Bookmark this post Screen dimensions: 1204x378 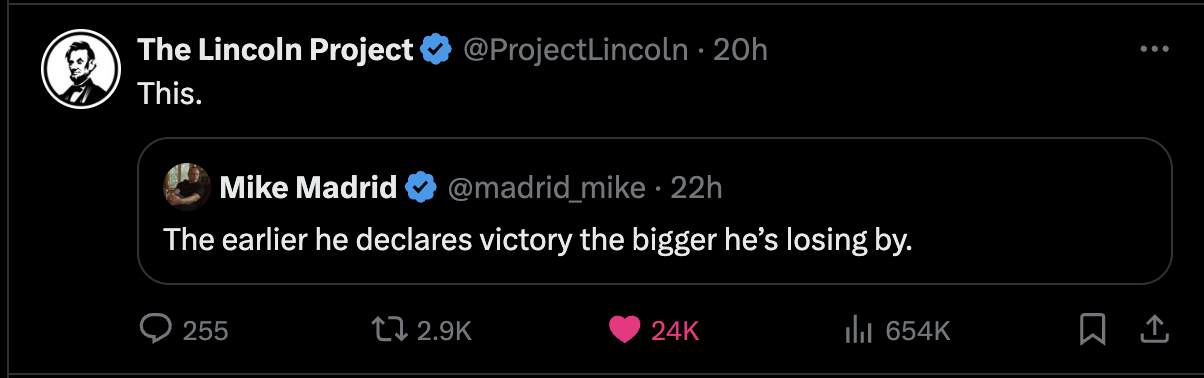(x=1093, y=329)
